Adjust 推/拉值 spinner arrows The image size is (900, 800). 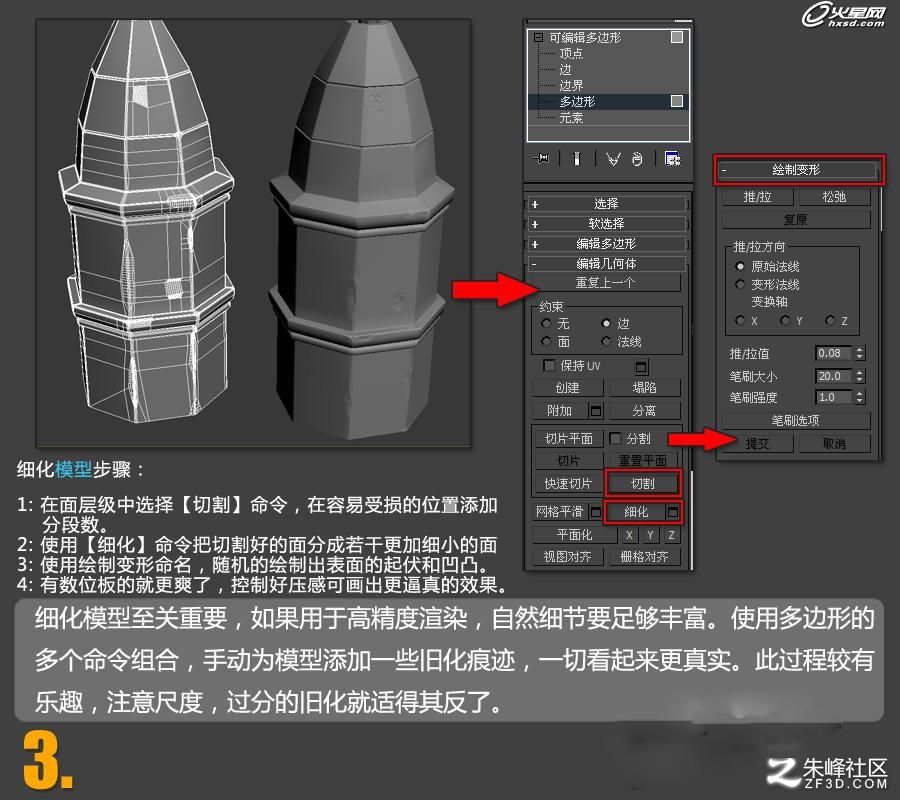click(x=859, y=353)
